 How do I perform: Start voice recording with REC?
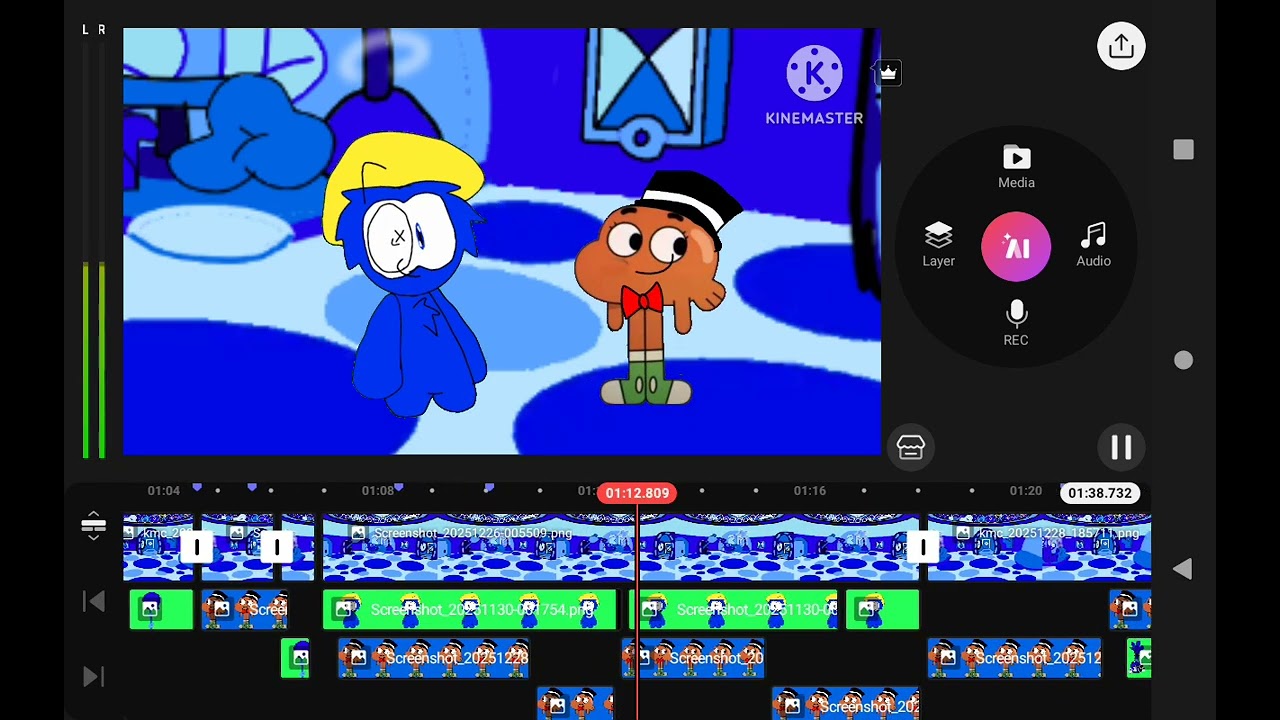pyautogui.click(x=1016, y=324)
